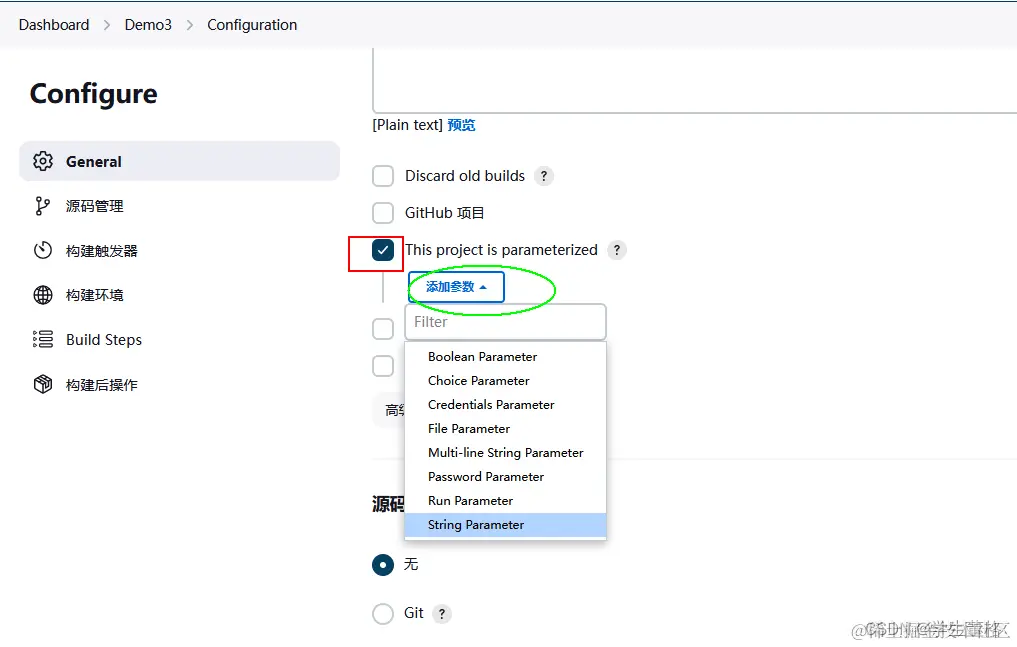Choose Multi-line String Parameter

pos(505,453)
